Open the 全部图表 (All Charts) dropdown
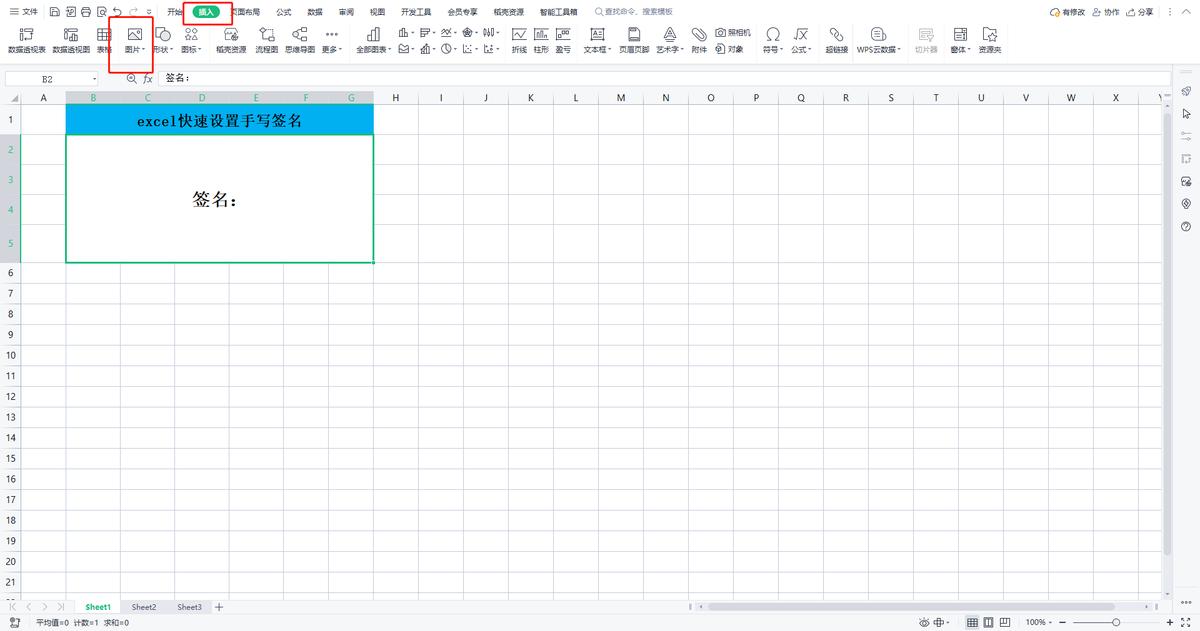 [374, 40]
